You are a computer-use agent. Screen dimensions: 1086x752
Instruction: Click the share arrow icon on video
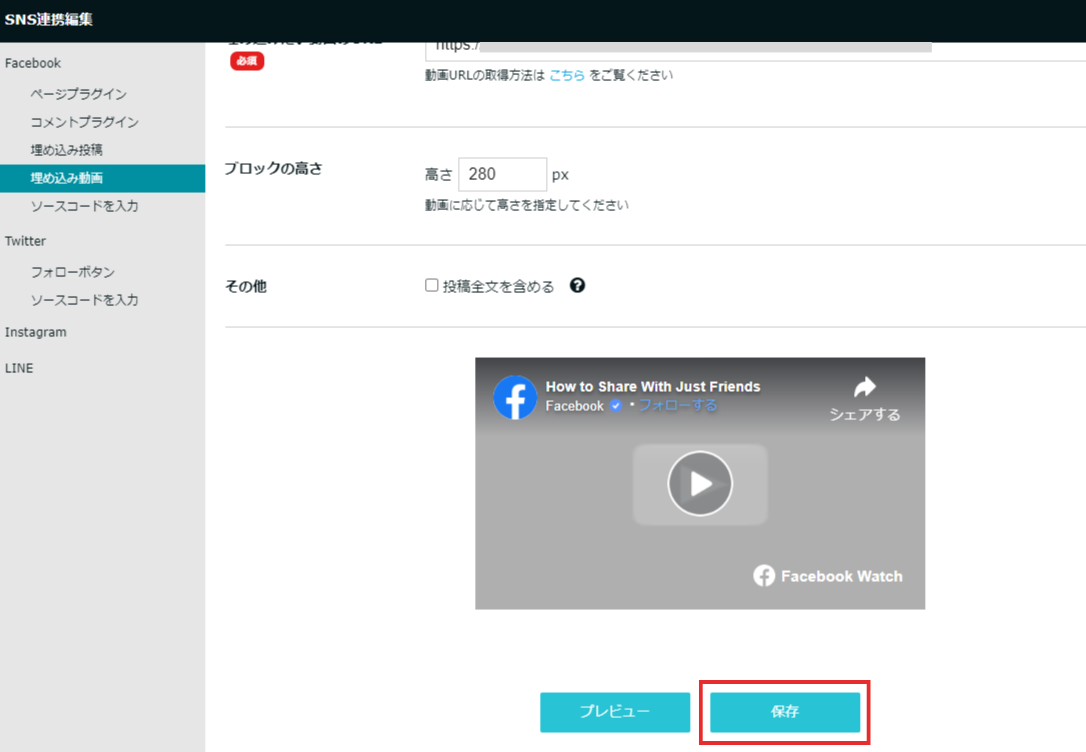coord(864,387)
